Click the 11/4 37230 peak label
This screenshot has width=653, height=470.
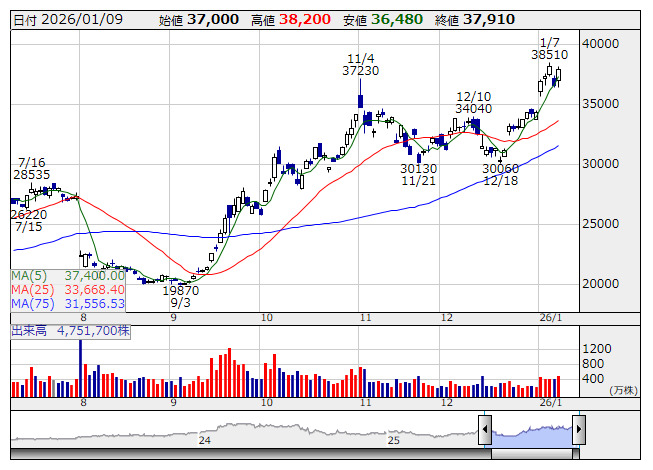[x=361, y=65]
